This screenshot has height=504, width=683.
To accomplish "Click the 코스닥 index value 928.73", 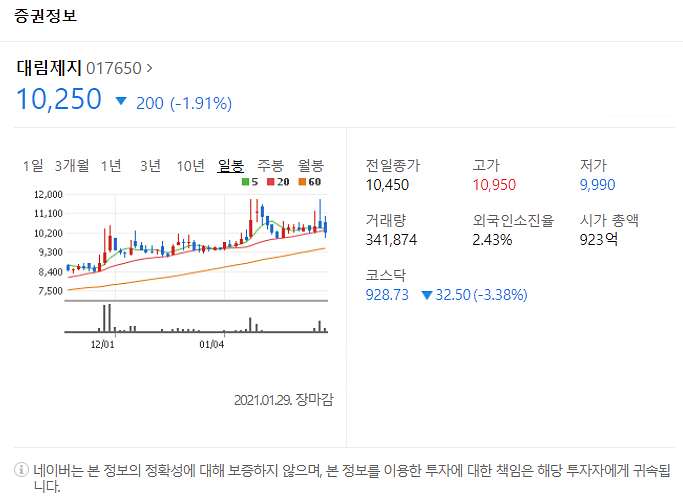I will pos(387,295).
